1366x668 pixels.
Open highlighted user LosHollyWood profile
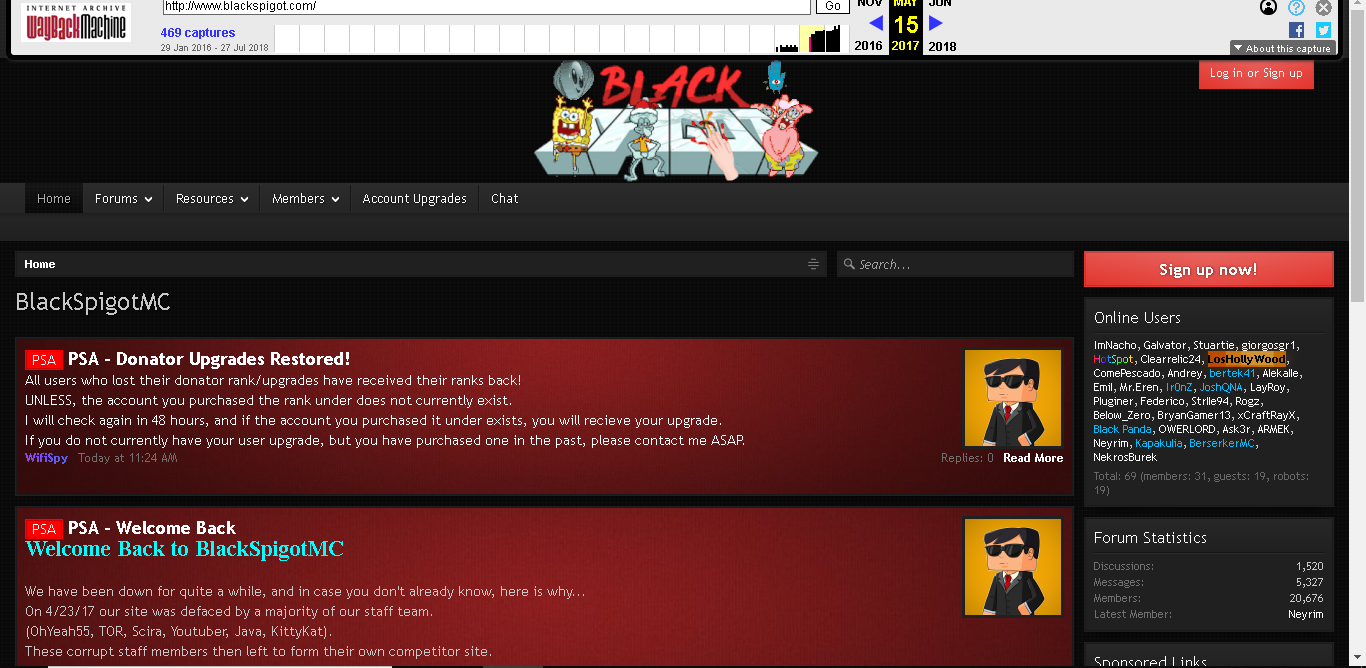1246,359
